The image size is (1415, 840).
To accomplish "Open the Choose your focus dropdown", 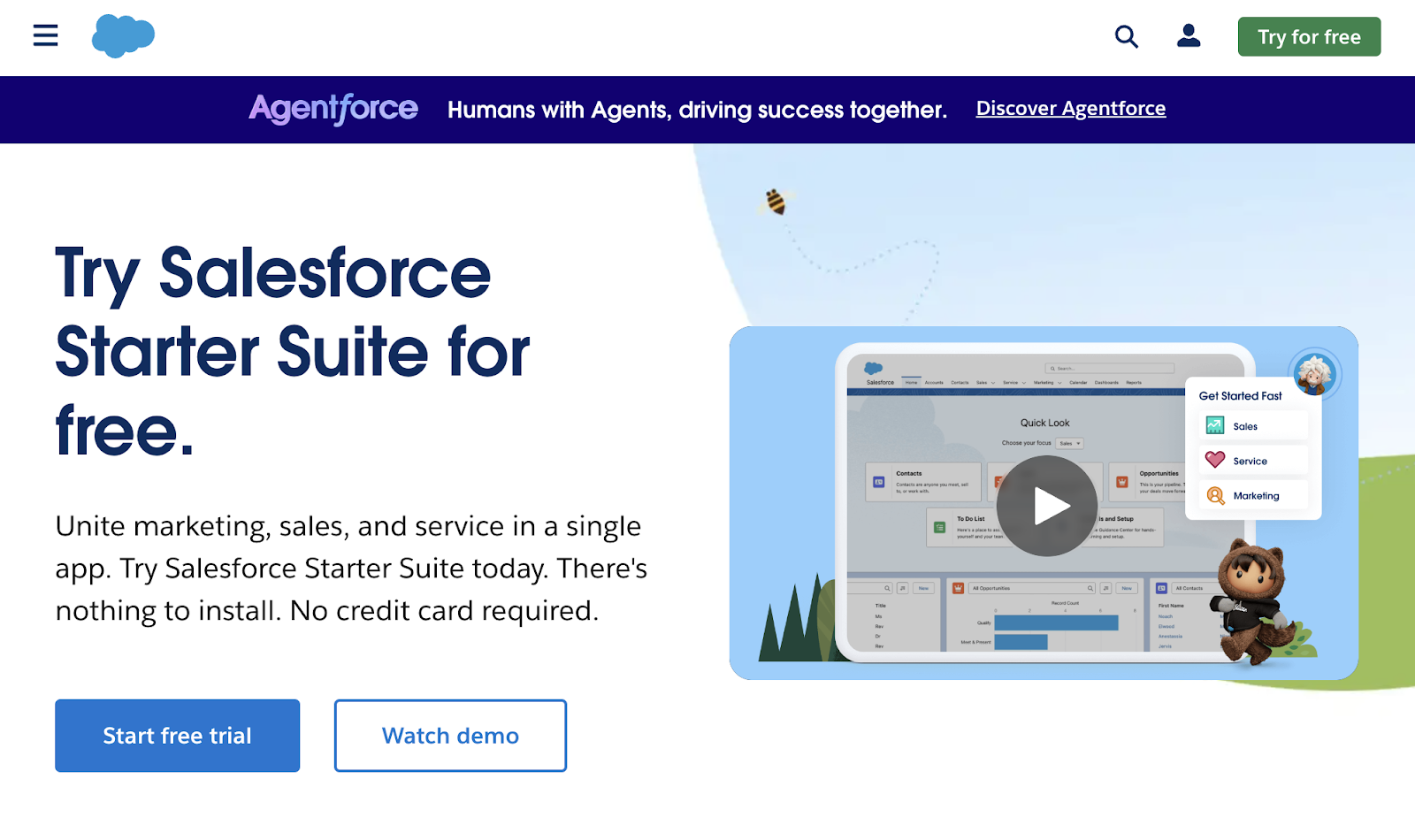I will pyautogui.click(x=1070, y=443).
